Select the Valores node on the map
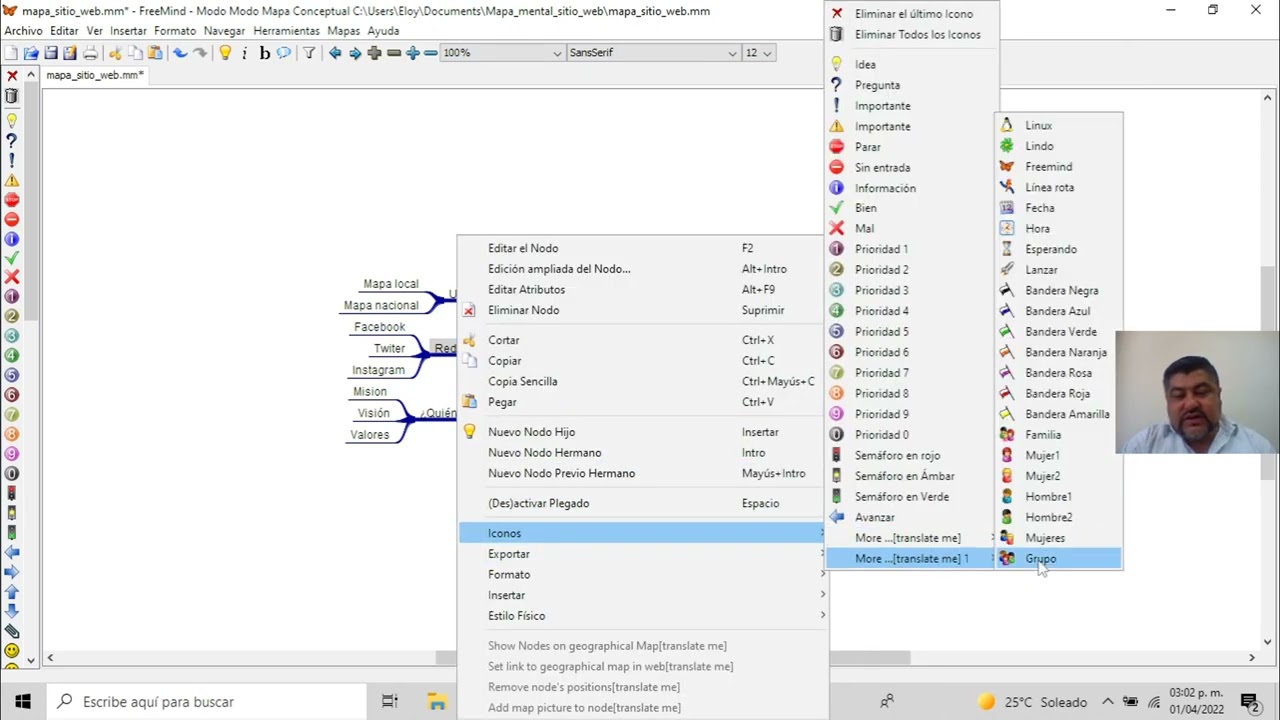Screen dimensions: 1280x720 (x=369, y=435)
